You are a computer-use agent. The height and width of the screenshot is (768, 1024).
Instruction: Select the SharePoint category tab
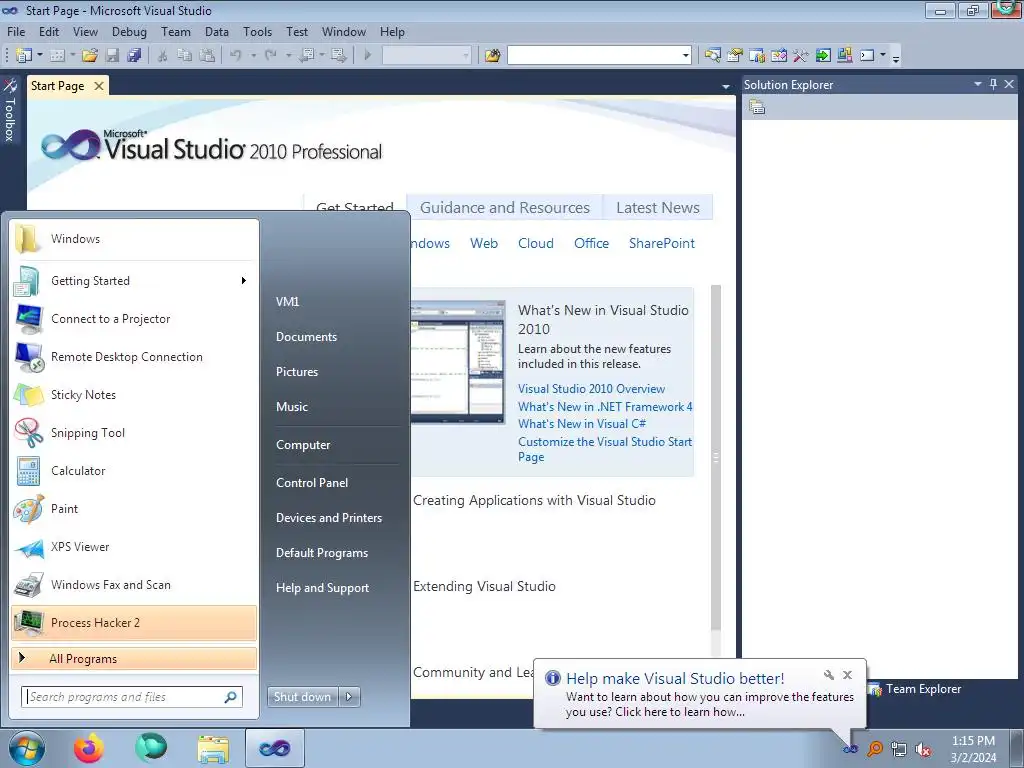click(x=662, y=243)
